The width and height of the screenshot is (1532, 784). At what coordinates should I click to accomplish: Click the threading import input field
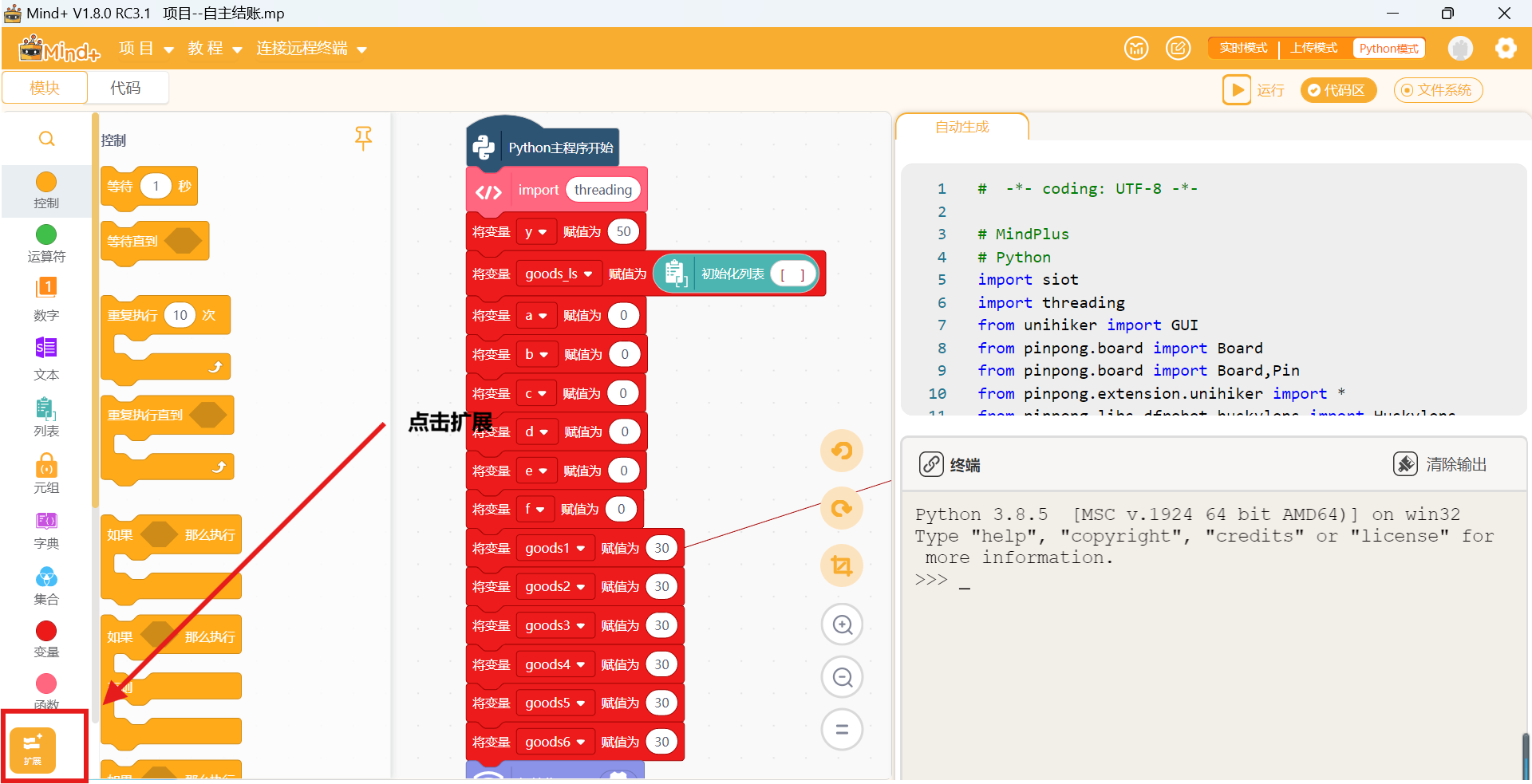[x=603, y=190]
